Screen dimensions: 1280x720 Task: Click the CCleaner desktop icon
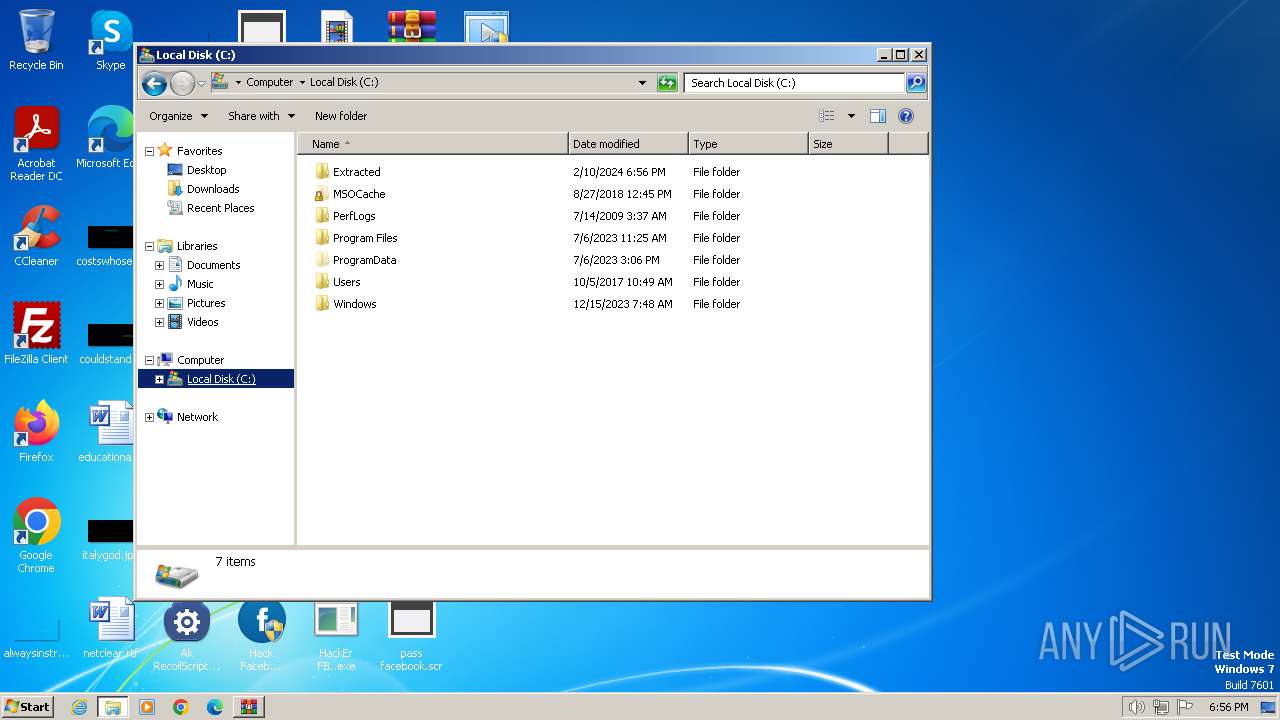point(36,237)
